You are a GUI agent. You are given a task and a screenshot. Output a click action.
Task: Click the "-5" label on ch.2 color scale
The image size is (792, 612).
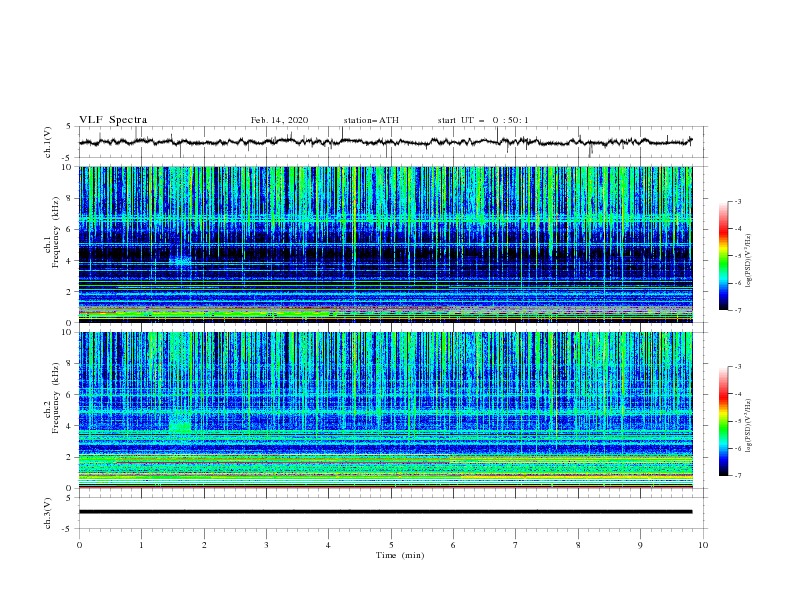click(737, 421)
